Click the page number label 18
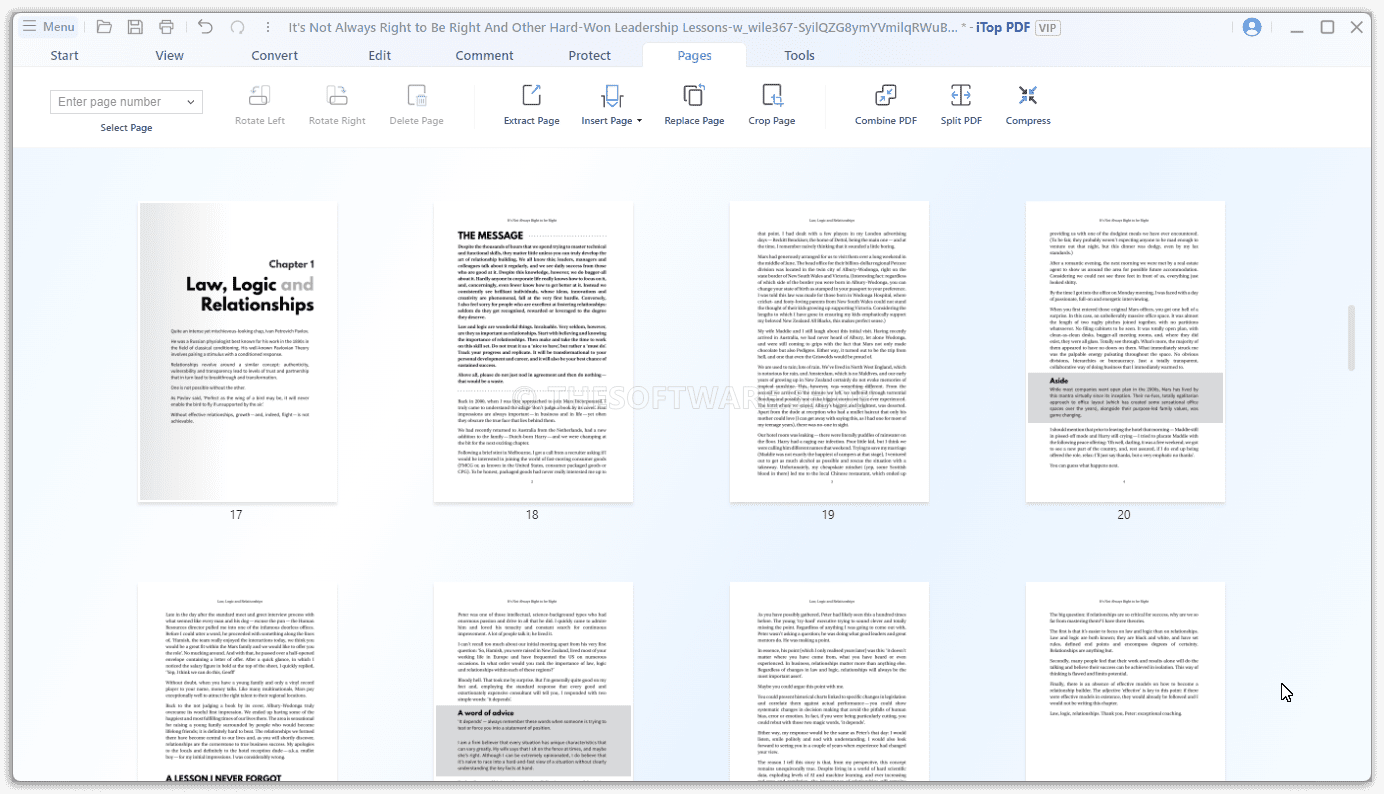 coord(532,515)
